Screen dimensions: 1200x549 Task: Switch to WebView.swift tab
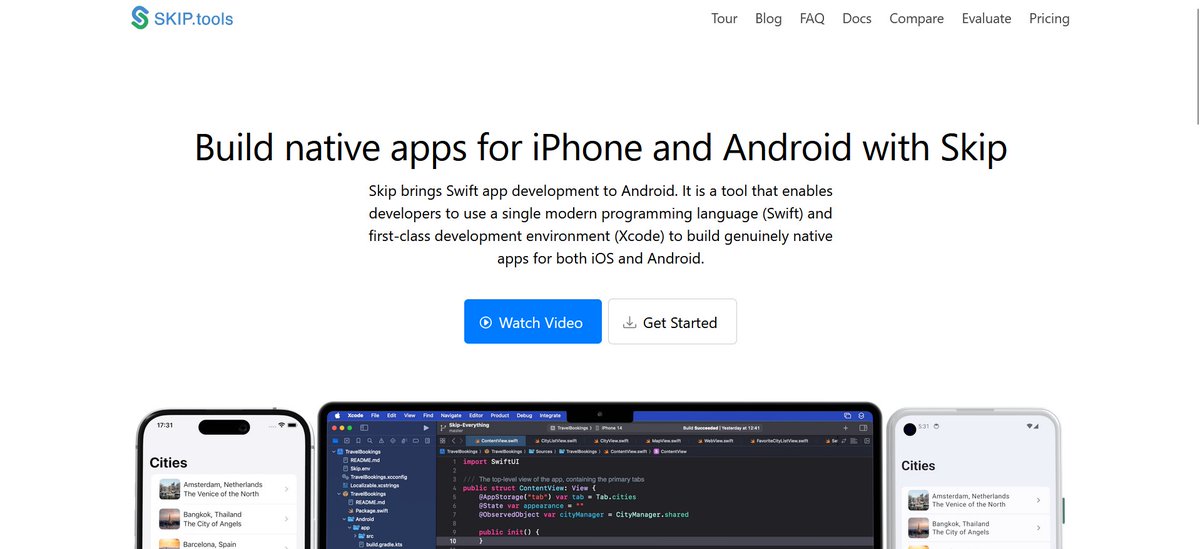tap(718, 440)
